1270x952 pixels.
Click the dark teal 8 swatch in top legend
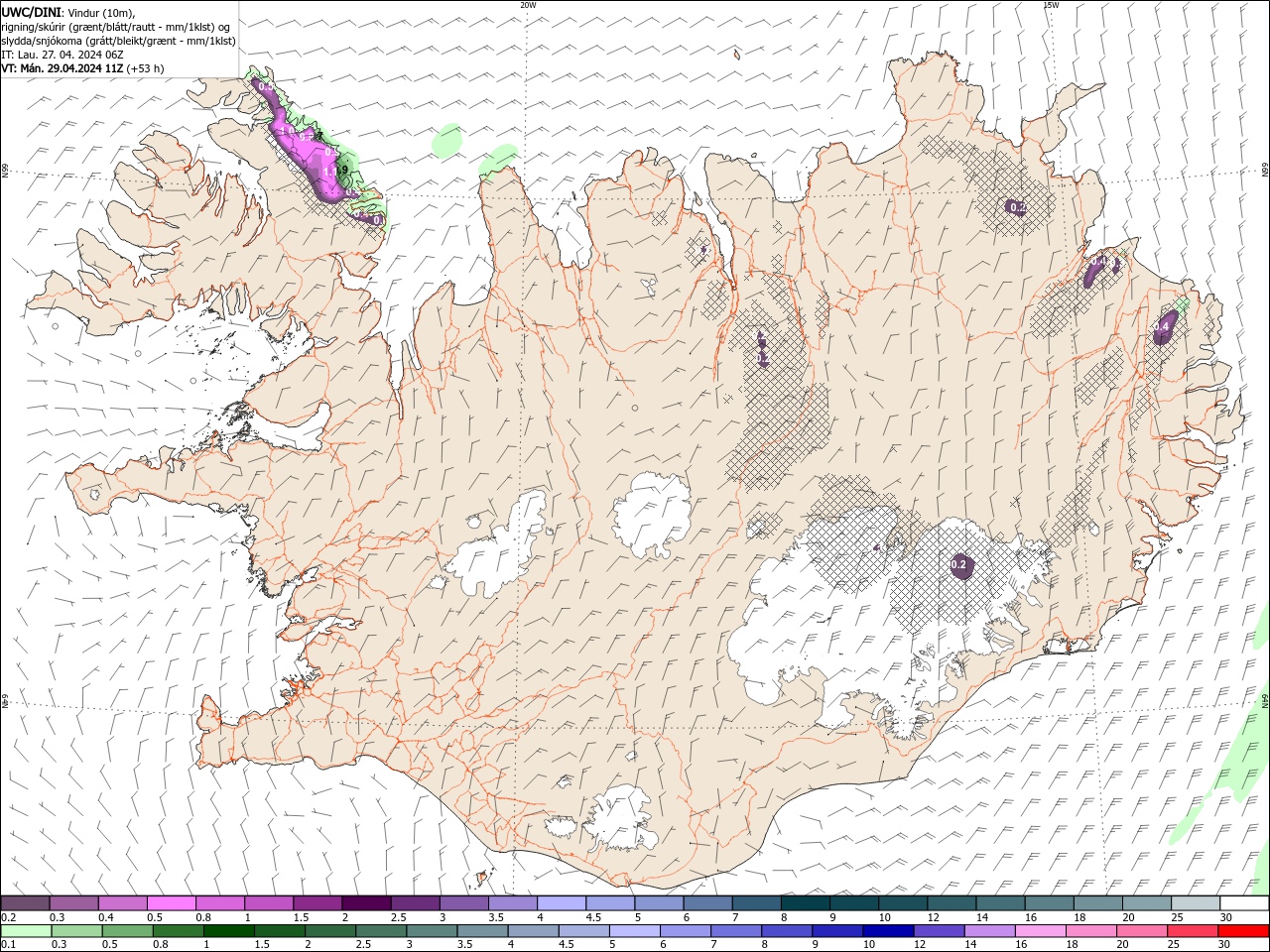[806, 902]
